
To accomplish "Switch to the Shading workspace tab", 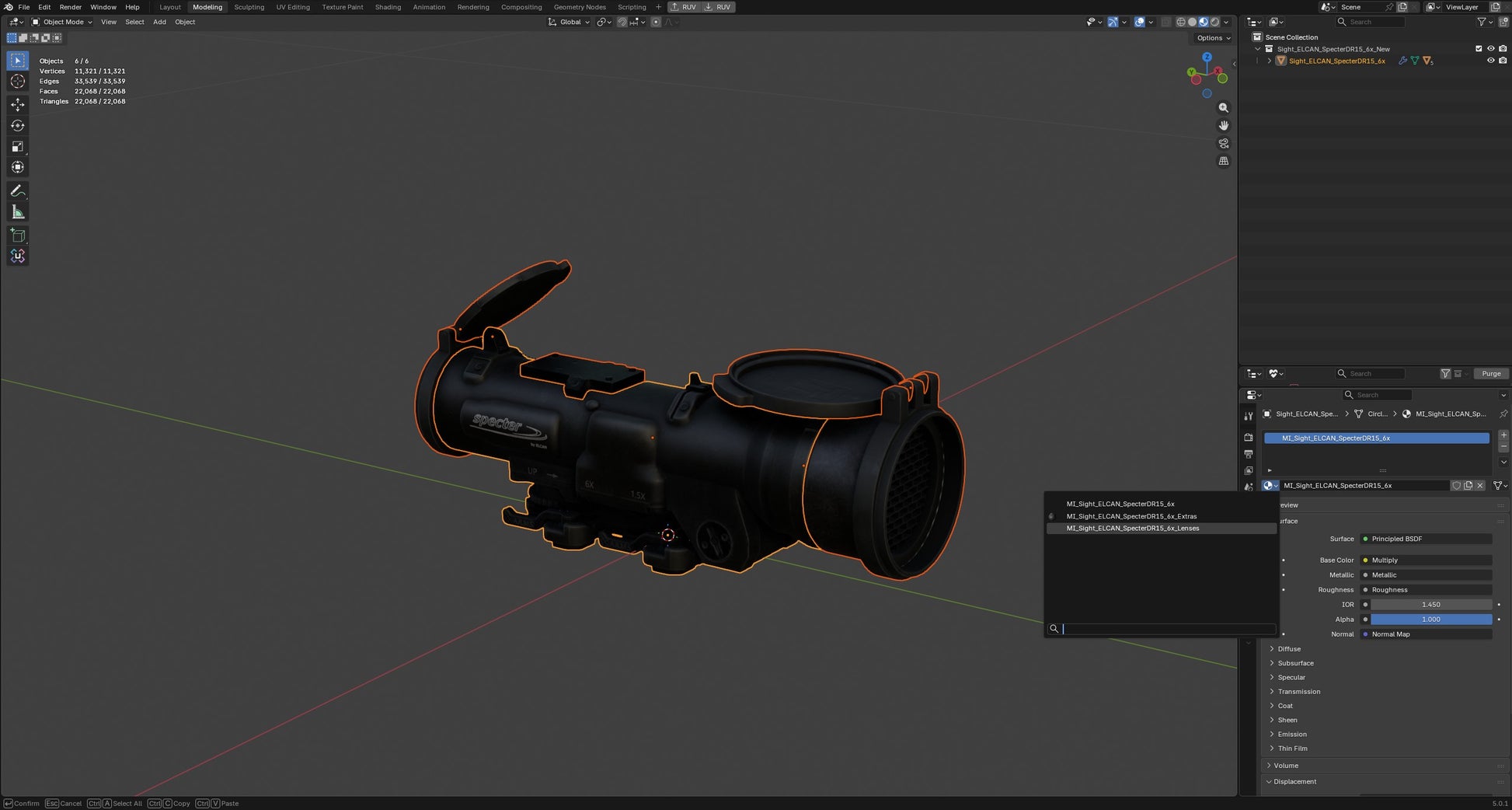I will point(388,7).
